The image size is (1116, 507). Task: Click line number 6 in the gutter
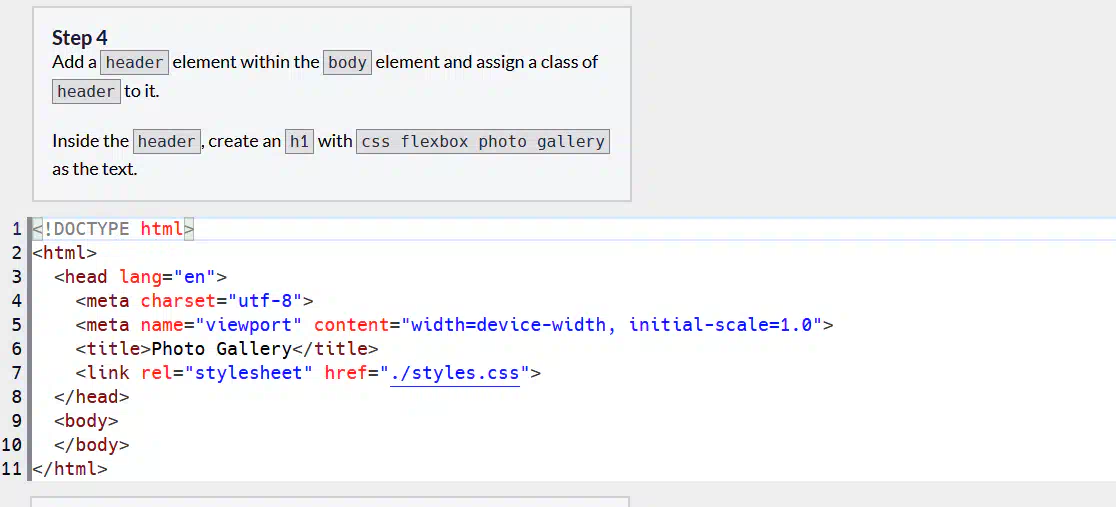16,349
